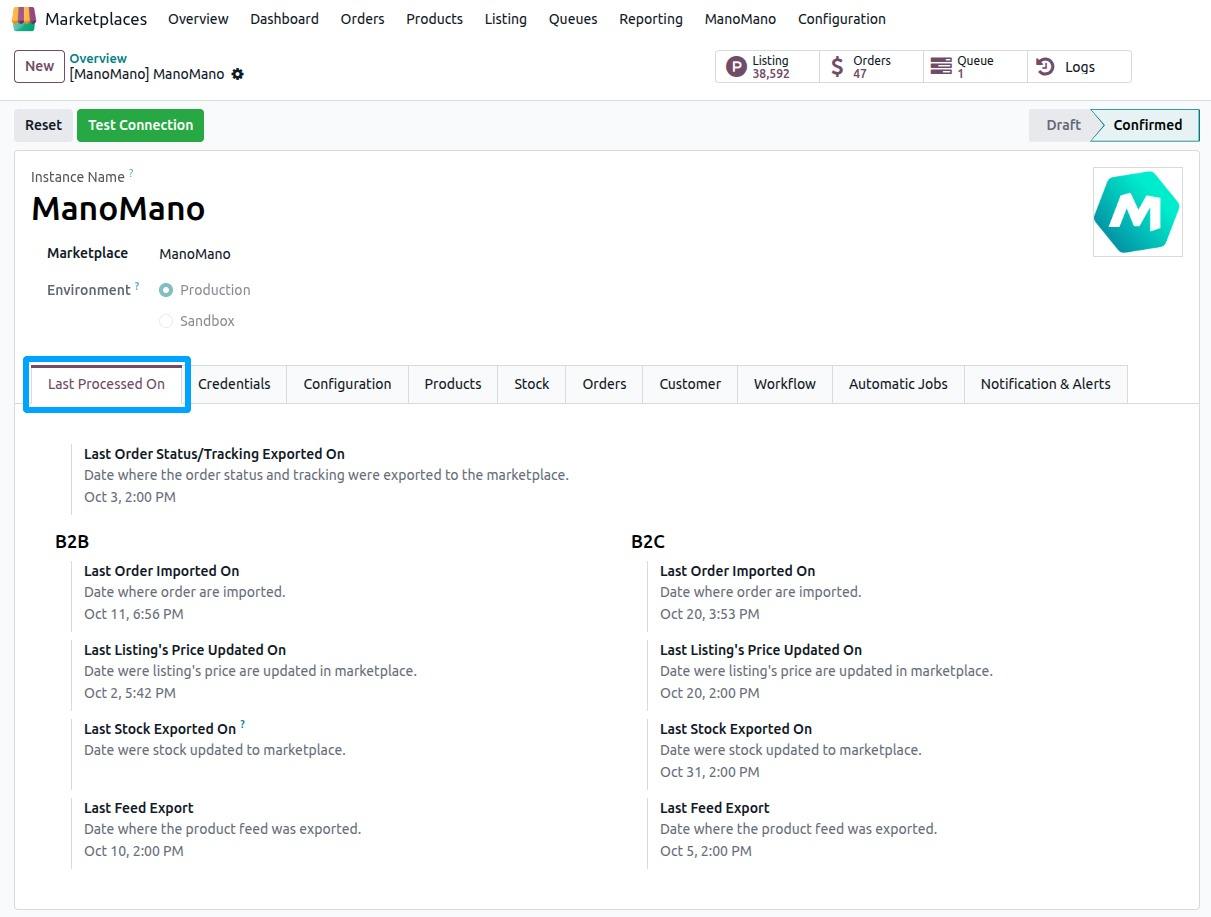Switch to the Credentials tab

tap(234, 384)
